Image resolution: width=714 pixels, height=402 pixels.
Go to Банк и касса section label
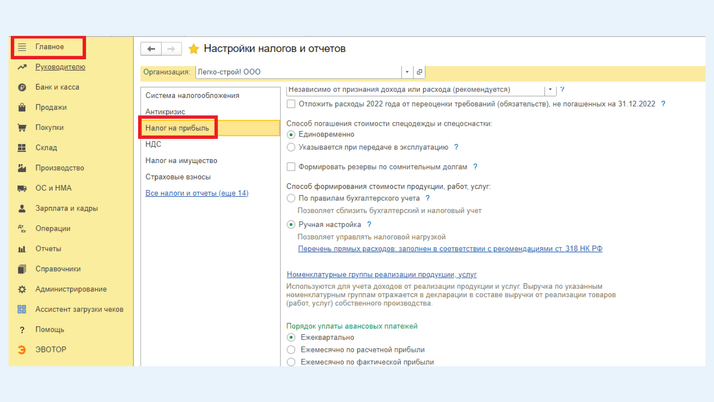[57, 87]
